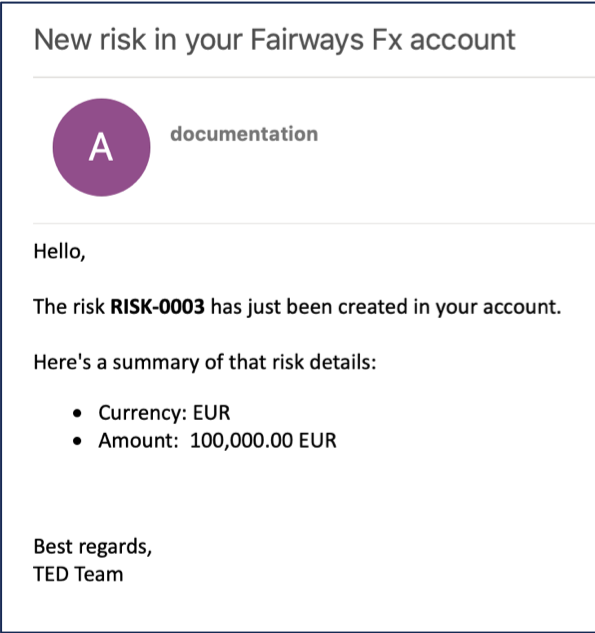Click the divider line under the subject

pos(314,77)
